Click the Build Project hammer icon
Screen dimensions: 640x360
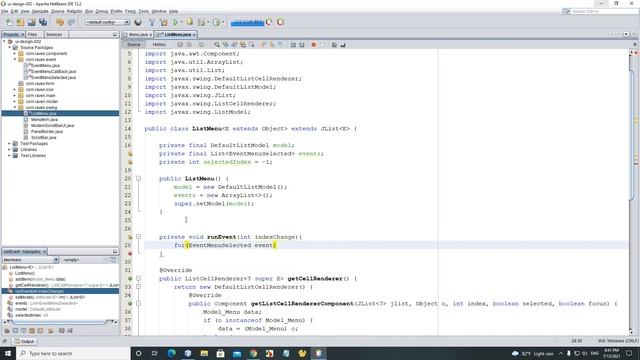152,22
